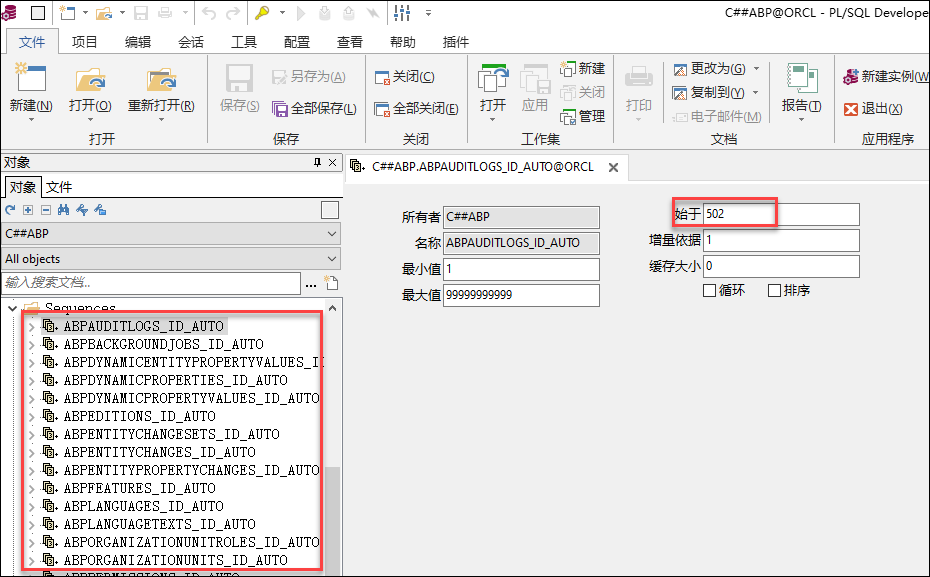This screenshot has width=930, height=577.
Task: Switch to the 文件 tab in object panel
Action: [x=59, y=187]
